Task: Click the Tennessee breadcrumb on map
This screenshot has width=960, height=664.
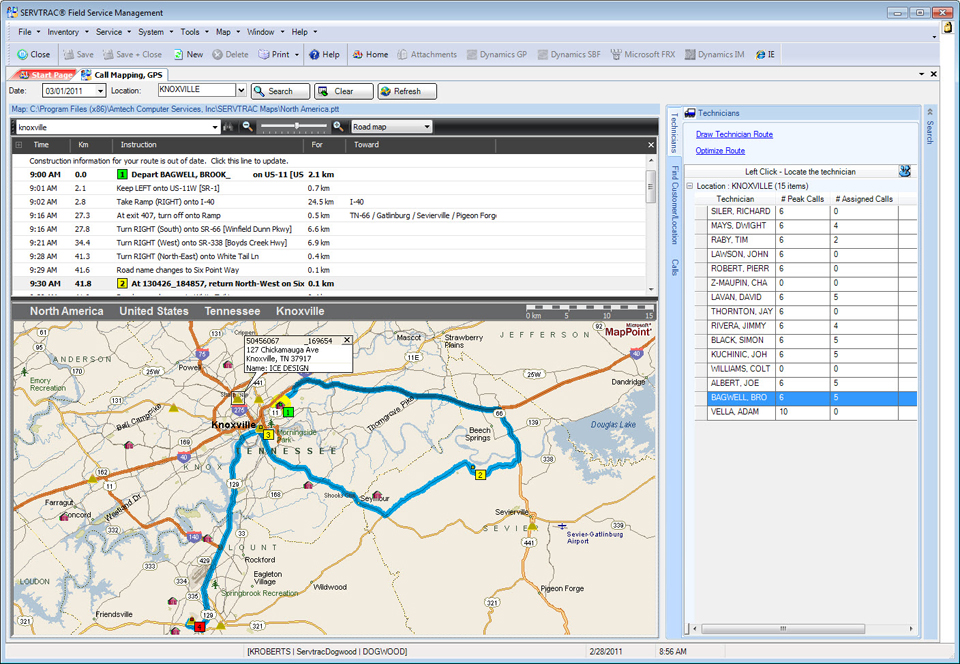Action: 232,311
